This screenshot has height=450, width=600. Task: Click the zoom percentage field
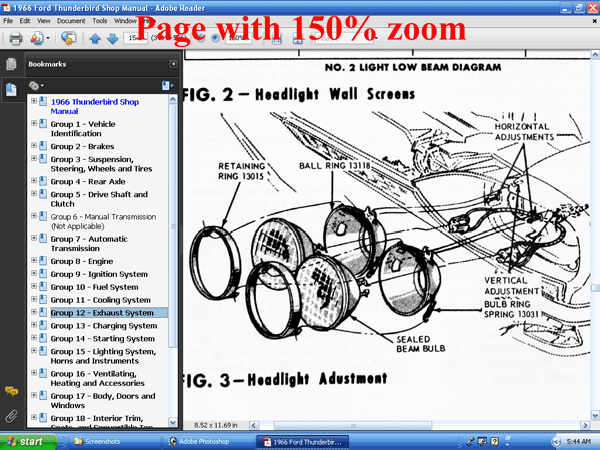[238, 38]
